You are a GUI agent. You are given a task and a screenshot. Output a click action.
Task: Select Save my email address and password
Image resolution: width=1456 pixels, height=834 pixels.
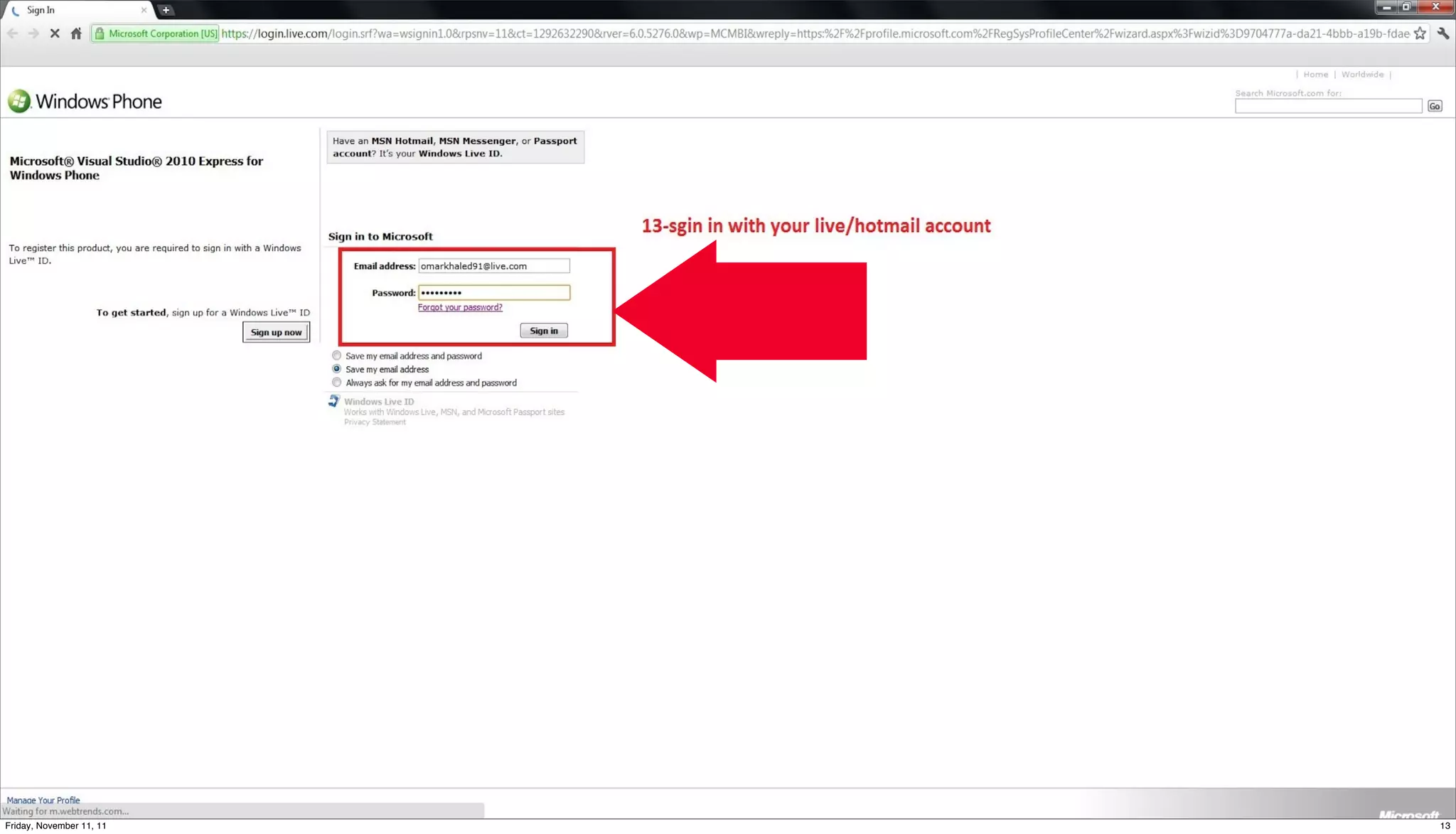[337, 355]
